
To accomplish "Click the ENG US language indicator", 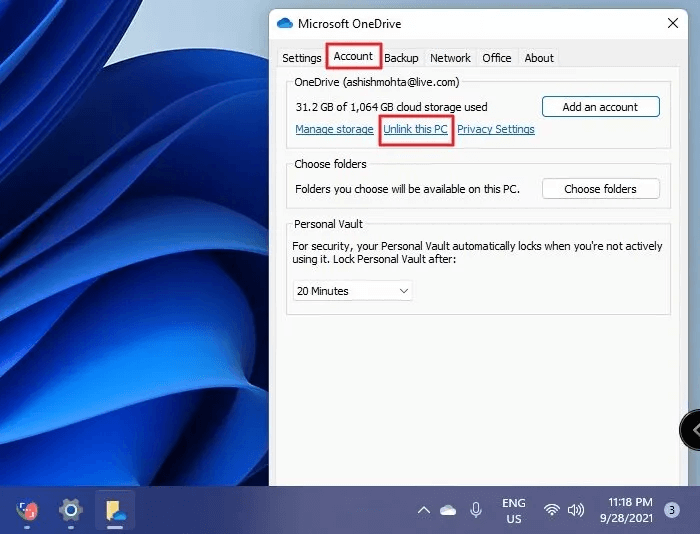I will point(513,510).
